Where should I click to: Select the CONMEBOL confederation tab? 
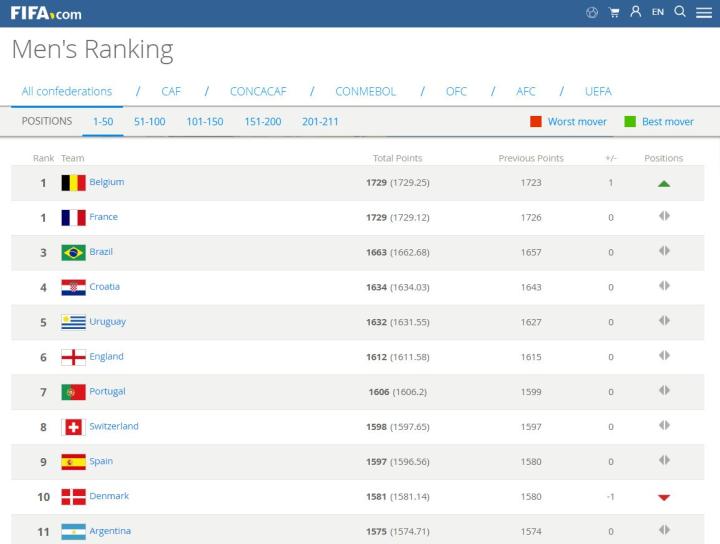click(x=365, y=91)
